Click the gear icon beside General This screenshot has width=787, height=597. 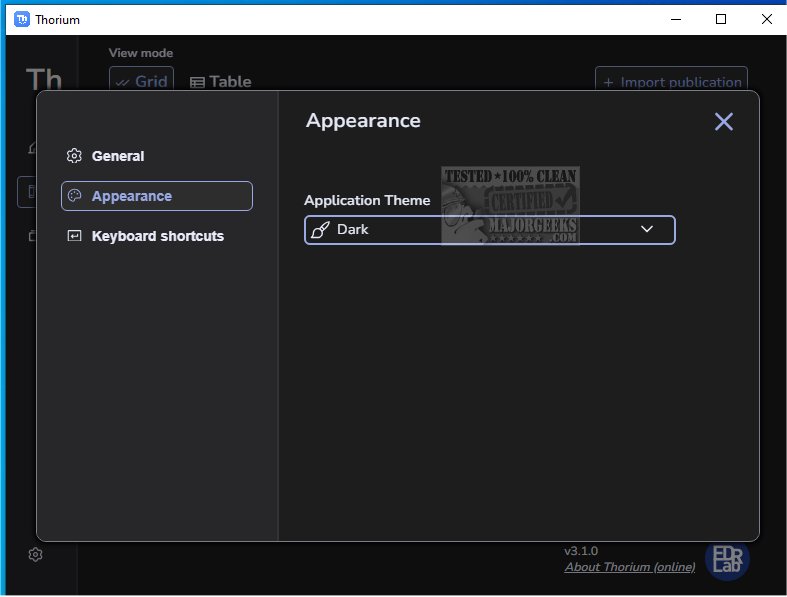pos(74,156)
